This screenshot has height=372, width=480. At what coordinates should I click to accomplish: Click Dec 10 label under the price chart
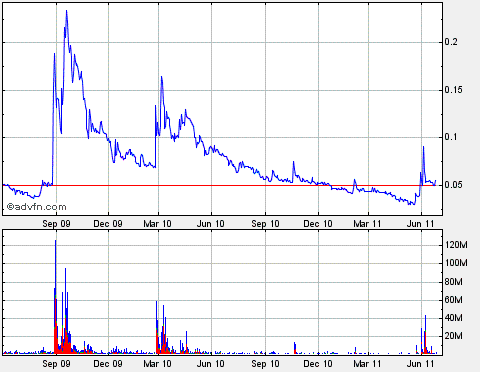[x=318, y=223]
